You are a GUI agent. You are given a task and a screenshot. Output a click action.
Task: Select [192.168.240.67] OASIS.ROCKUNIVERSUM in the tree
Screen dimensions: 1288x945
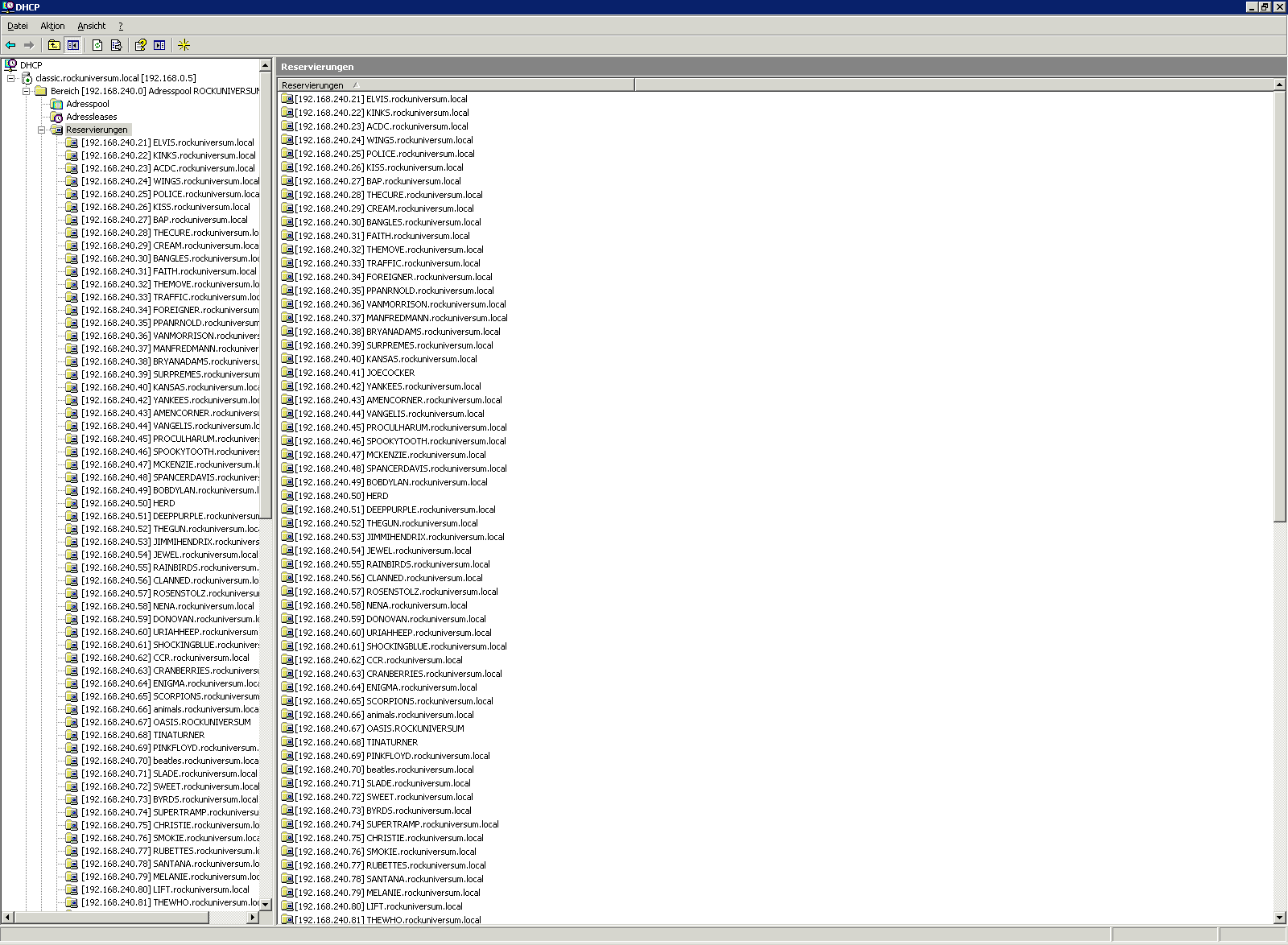[x=166, y=722]
